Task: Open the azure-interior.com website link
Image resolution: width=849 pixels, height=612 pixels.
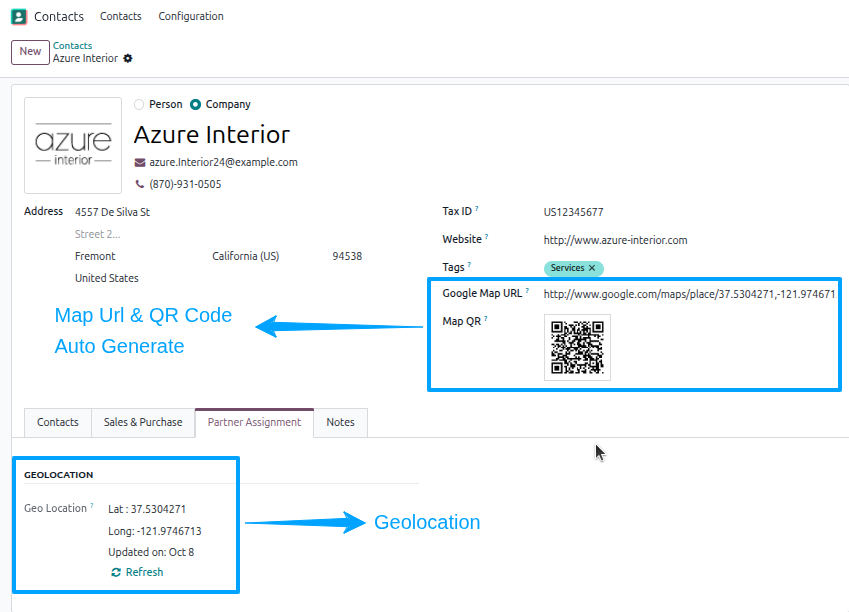Action: 616,240
